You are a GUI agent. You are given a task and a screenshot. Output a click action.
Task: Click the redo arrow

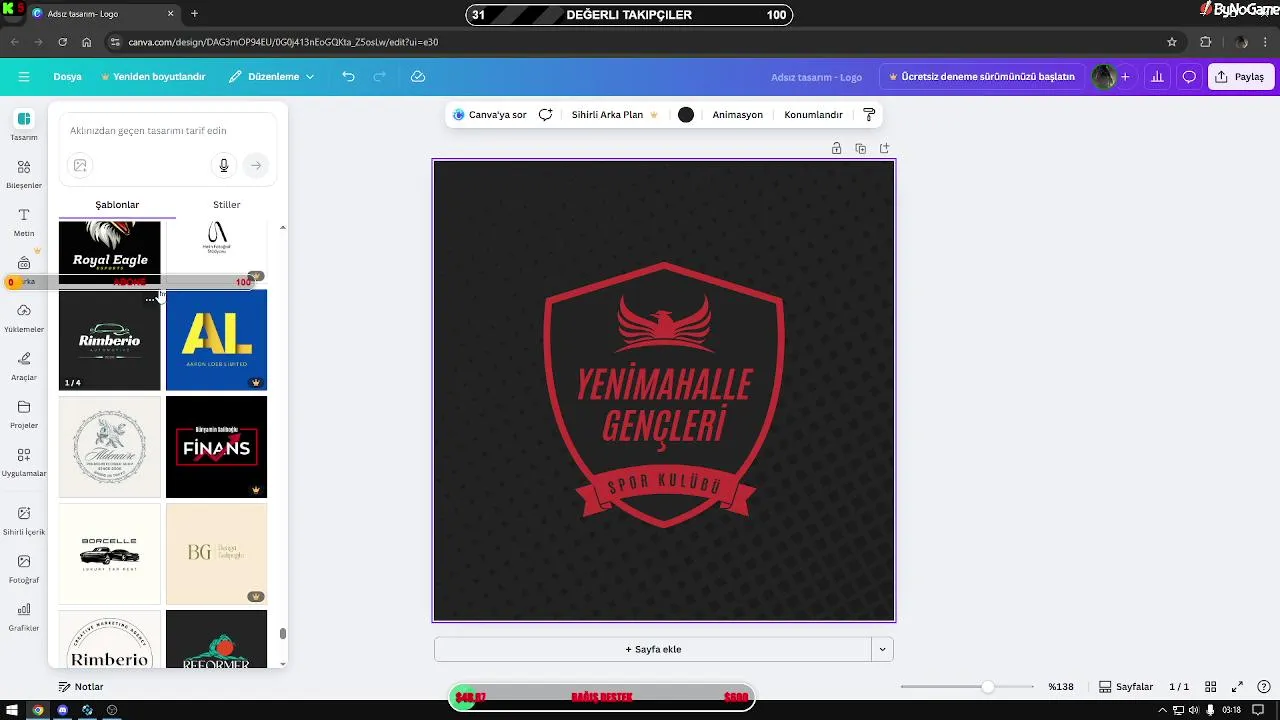380,77
